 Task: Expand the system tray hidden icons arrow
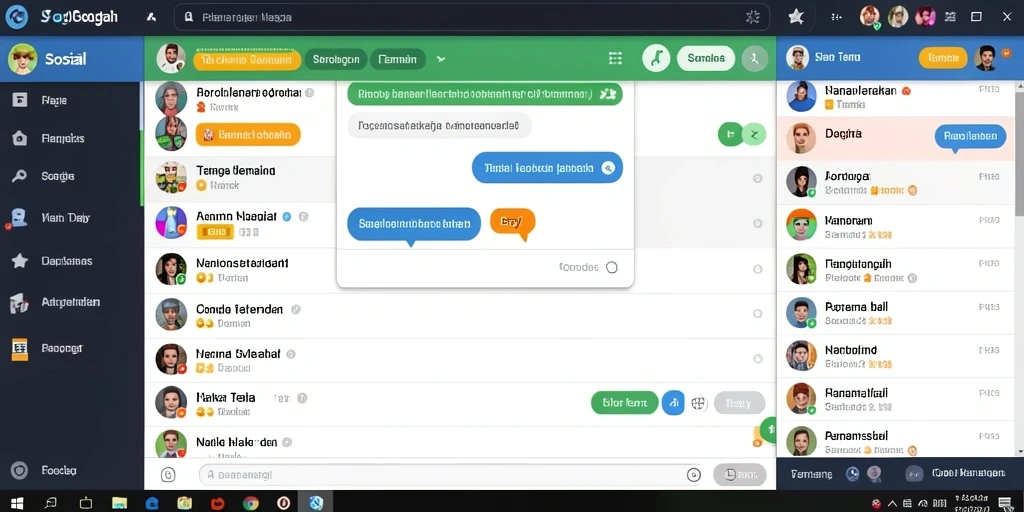coord(892,504)
